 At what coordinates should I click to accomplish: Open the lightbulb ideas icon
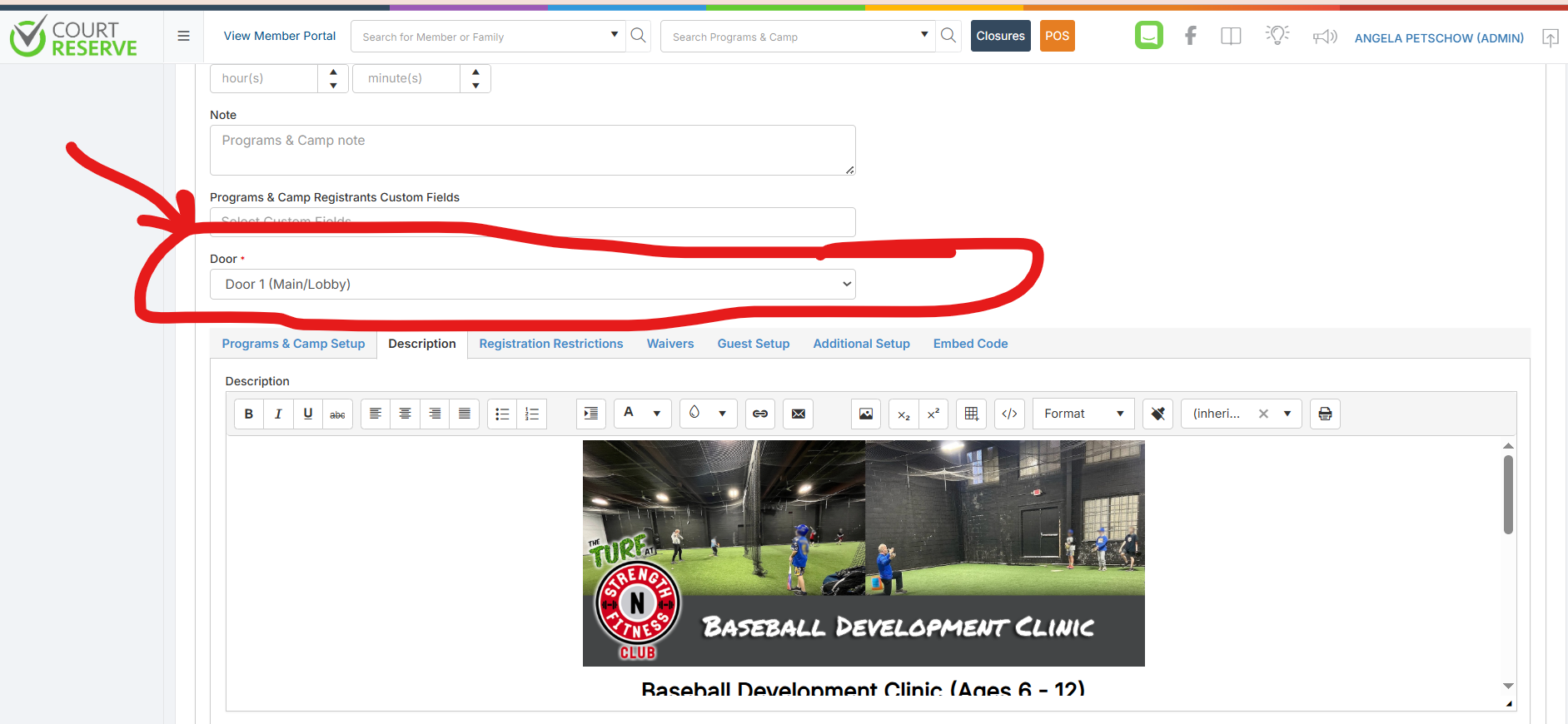1277,35
